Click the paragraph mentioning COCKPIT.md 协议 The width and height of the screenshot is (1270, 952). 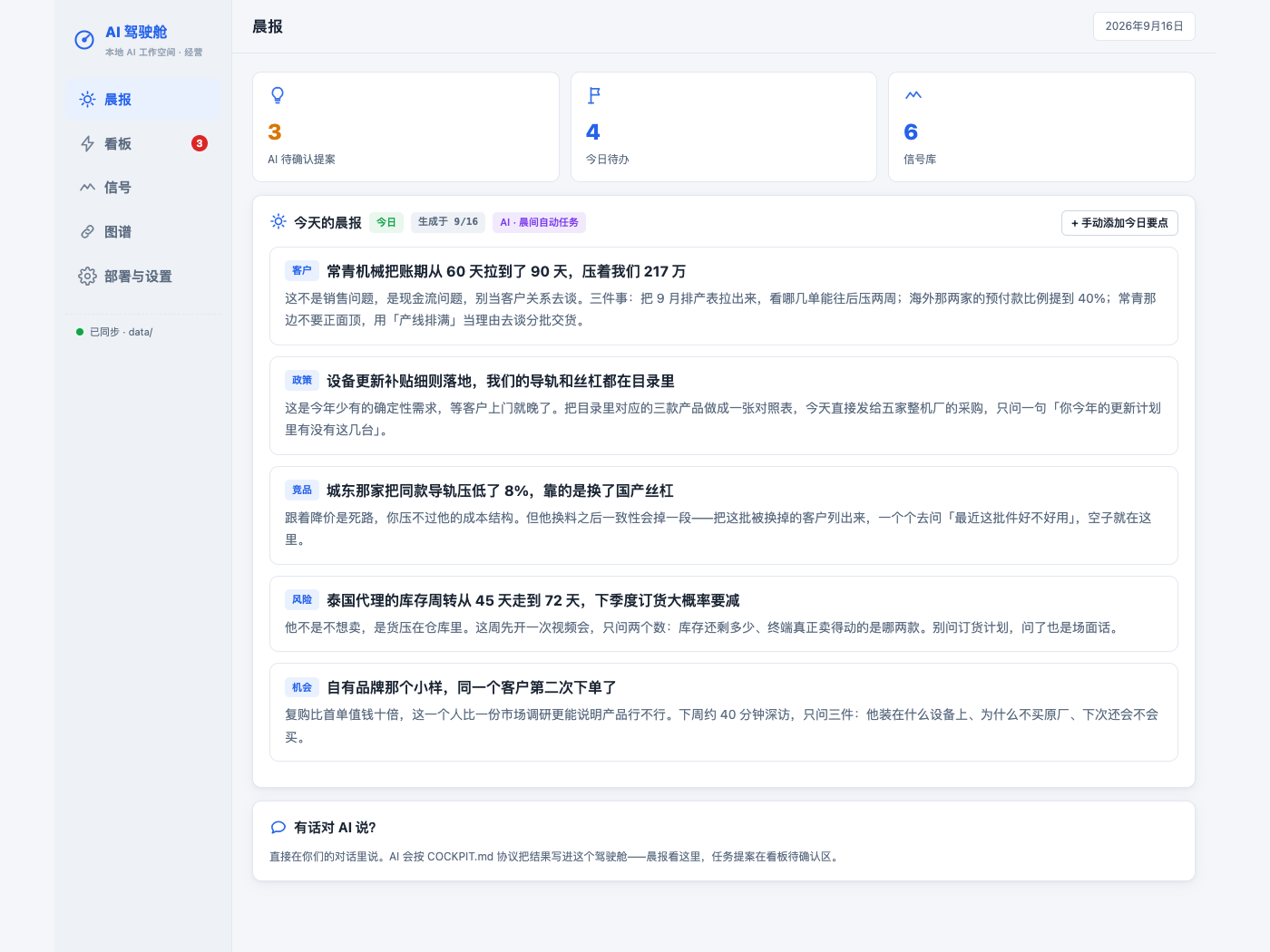tap(555, 857)
